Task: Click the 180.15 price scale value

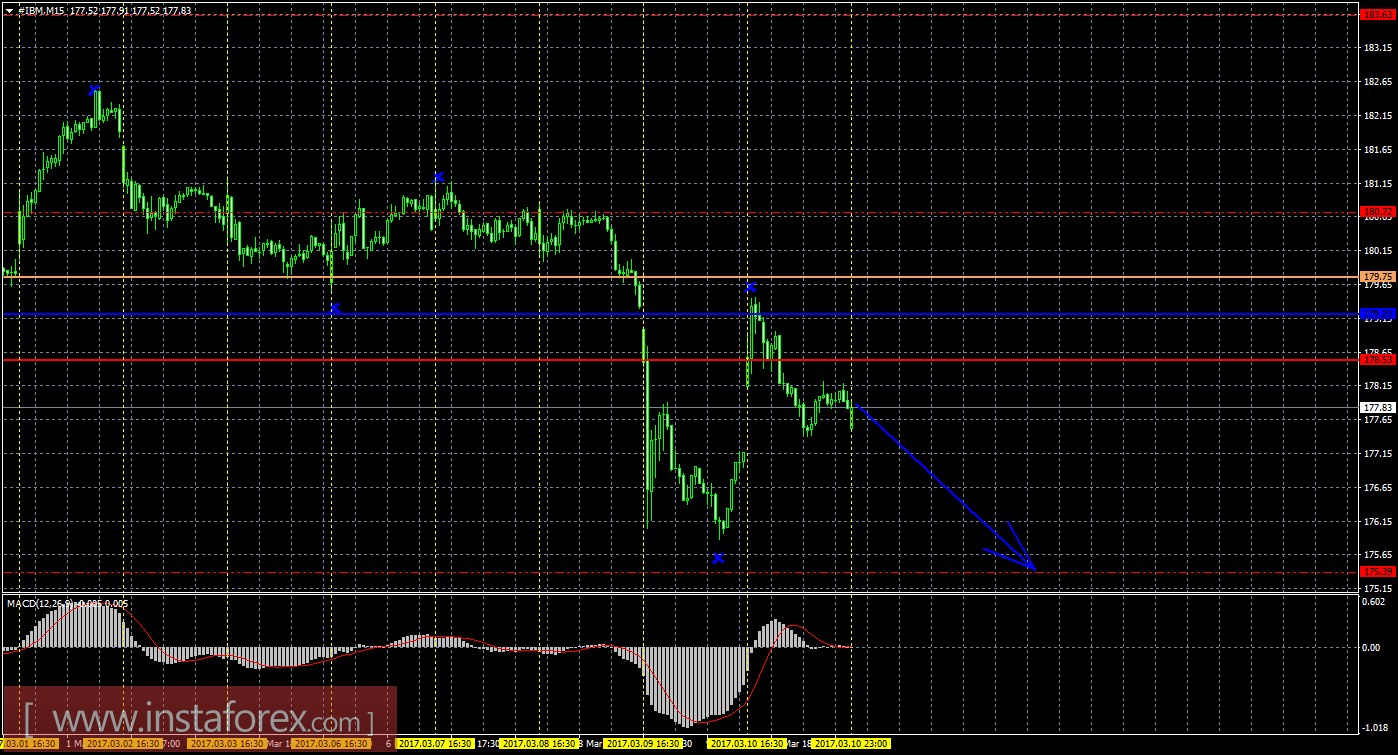Action: coord(1377,251)
